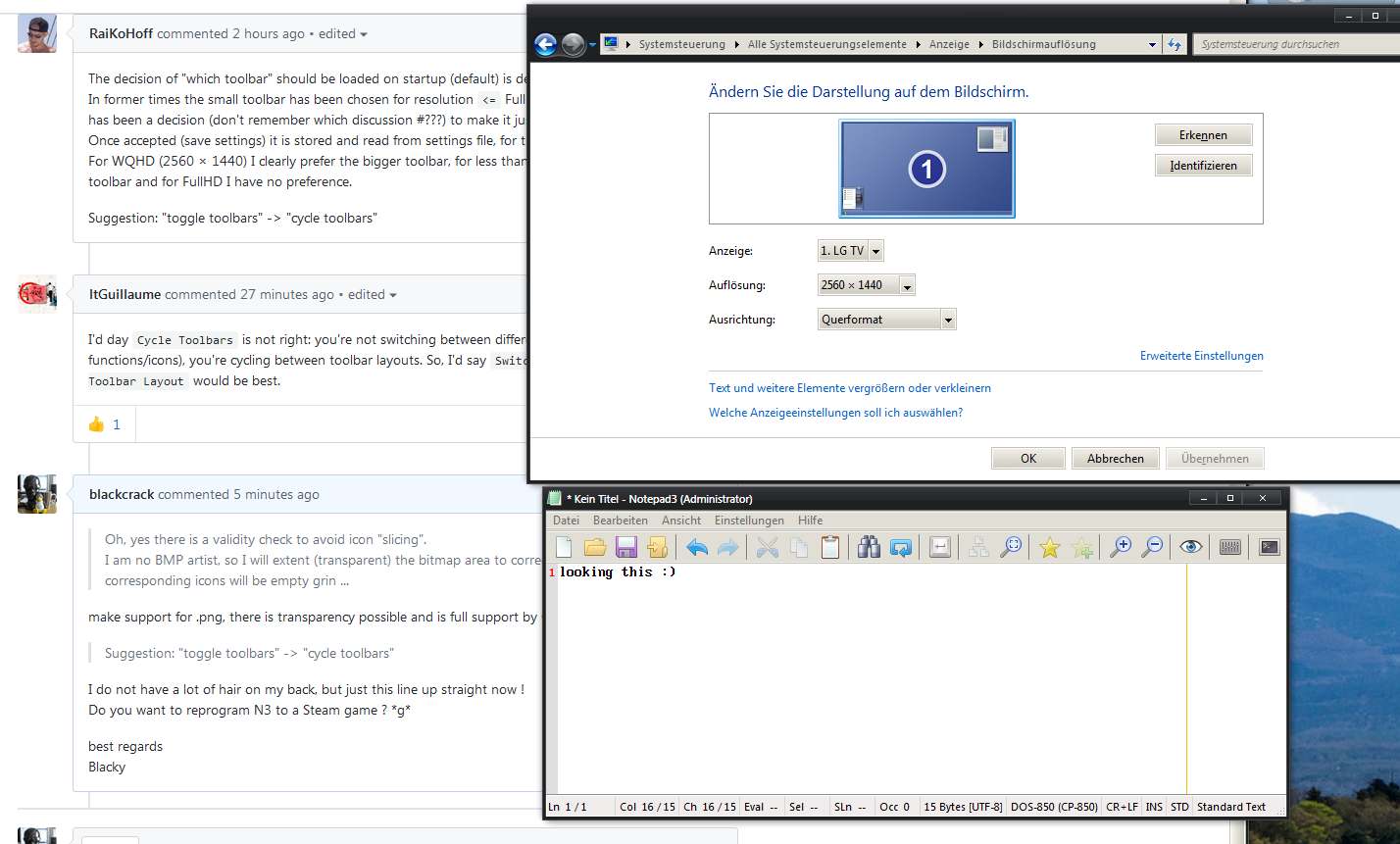Open the Ansicht menu in Notepad3

[x=680, y=521]
